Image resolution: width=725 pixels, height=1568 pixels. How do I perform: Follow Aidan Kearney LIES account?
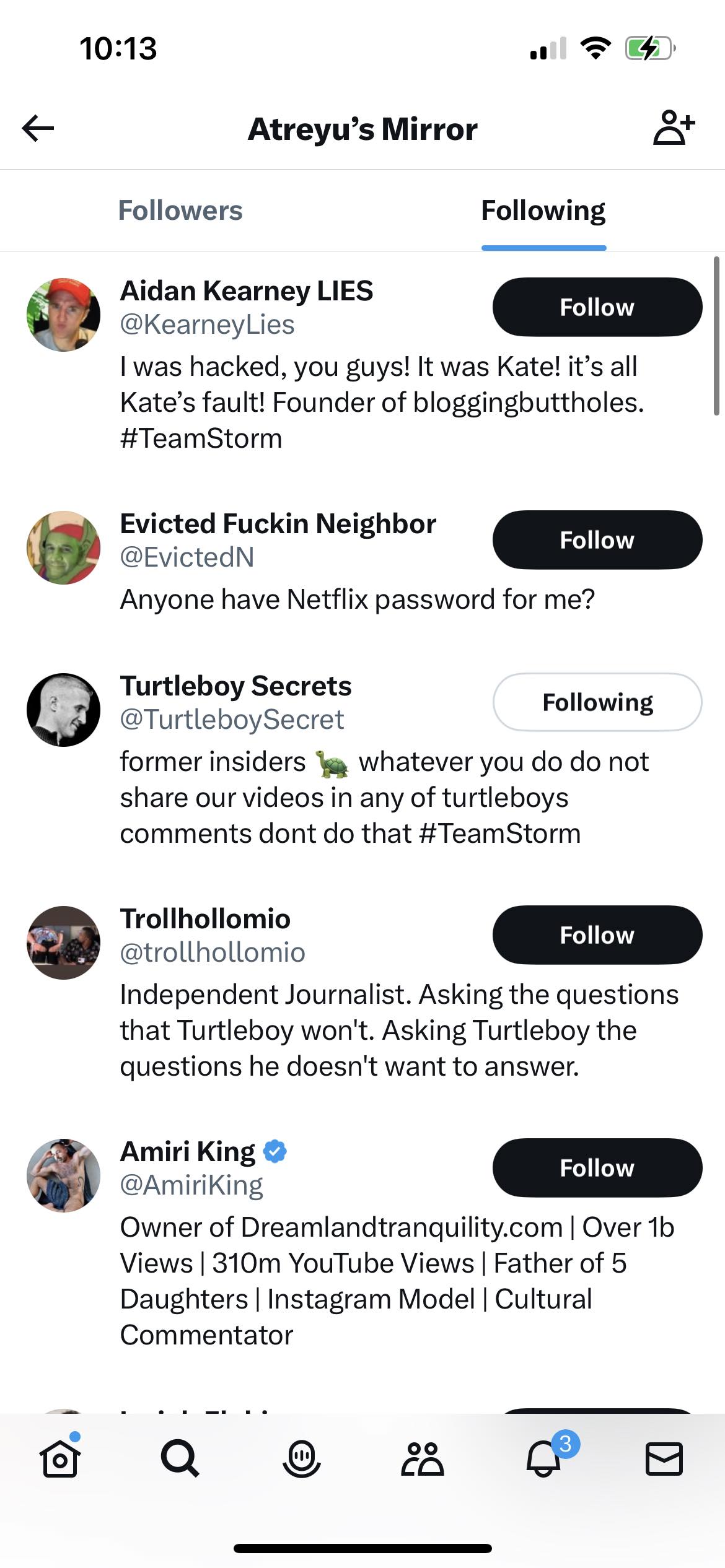(597, 307)
